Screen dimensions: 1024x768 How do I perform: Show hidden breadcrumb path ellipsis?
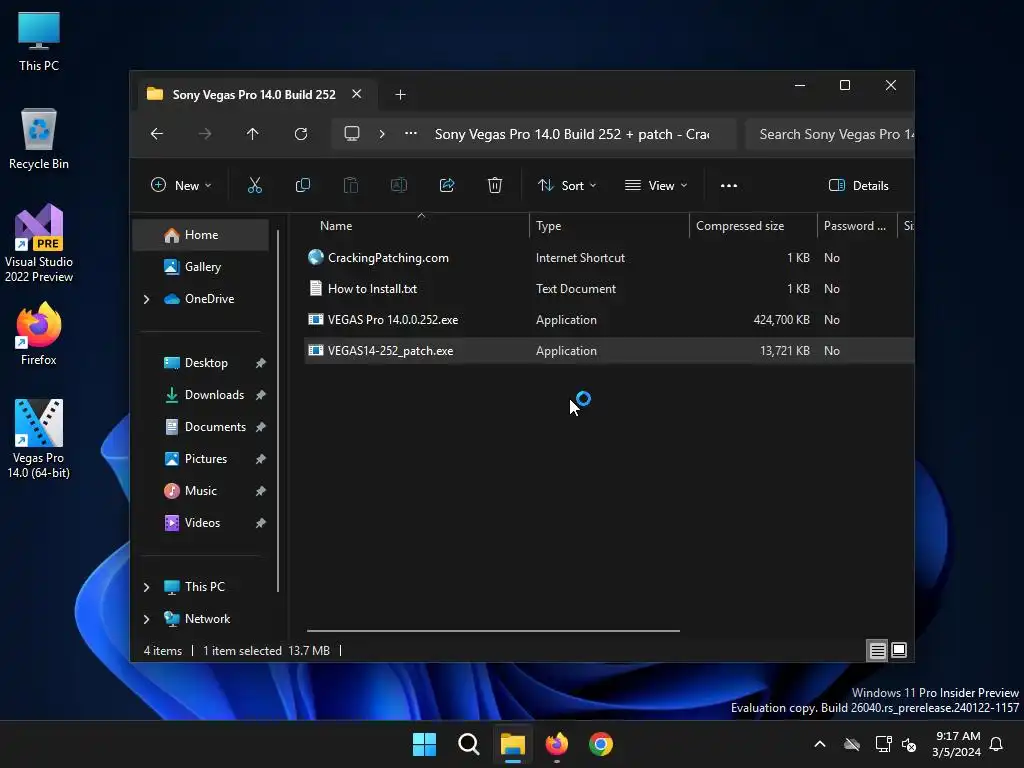pos(411,133)
